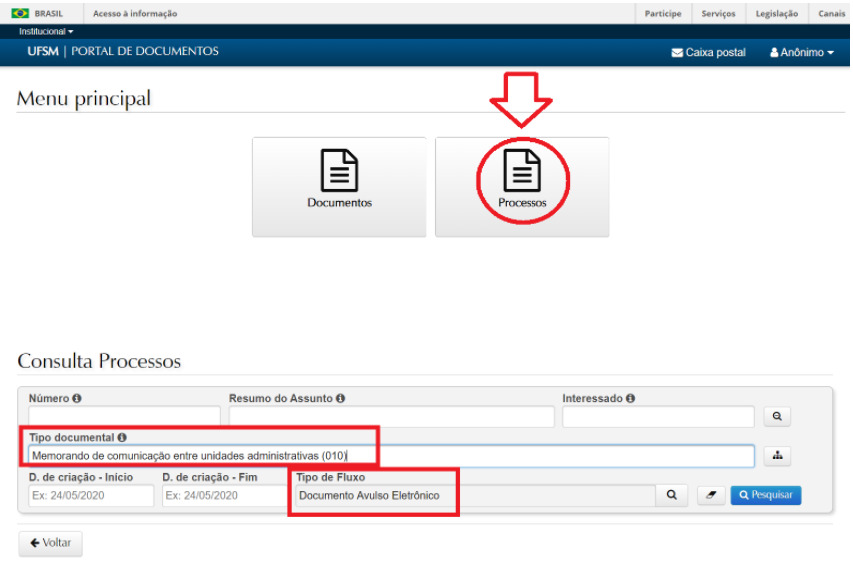Click the info icon next to Número
The image size is (853, 576).
77,398
